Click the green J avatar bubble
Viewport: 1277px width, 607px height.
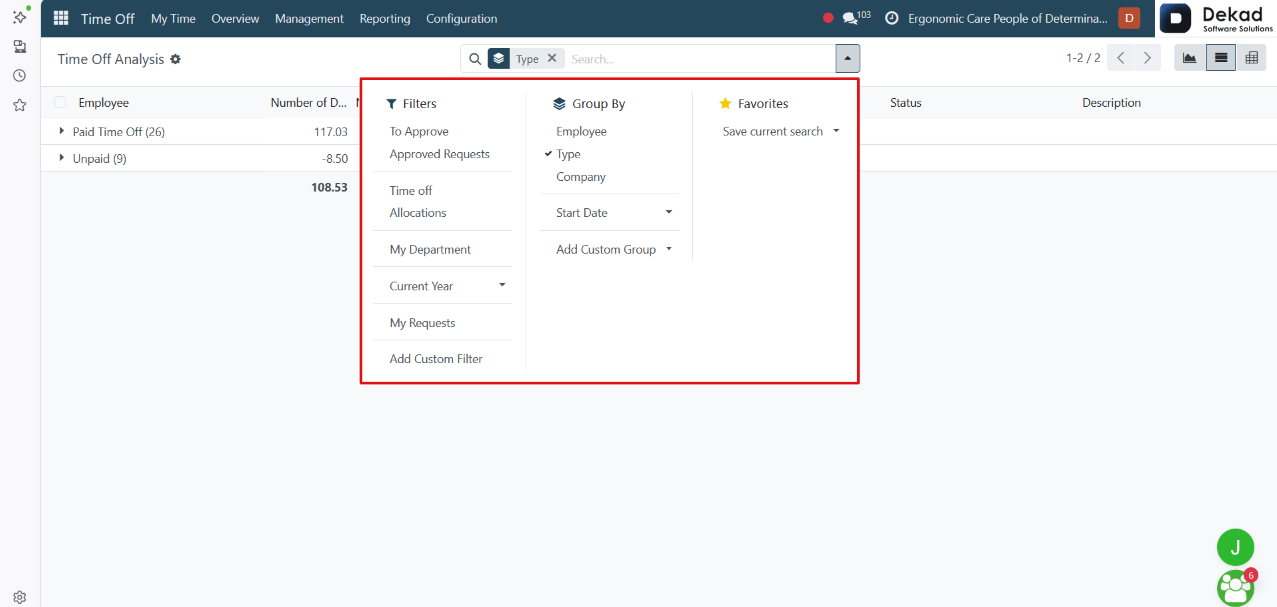[1235, 547]
